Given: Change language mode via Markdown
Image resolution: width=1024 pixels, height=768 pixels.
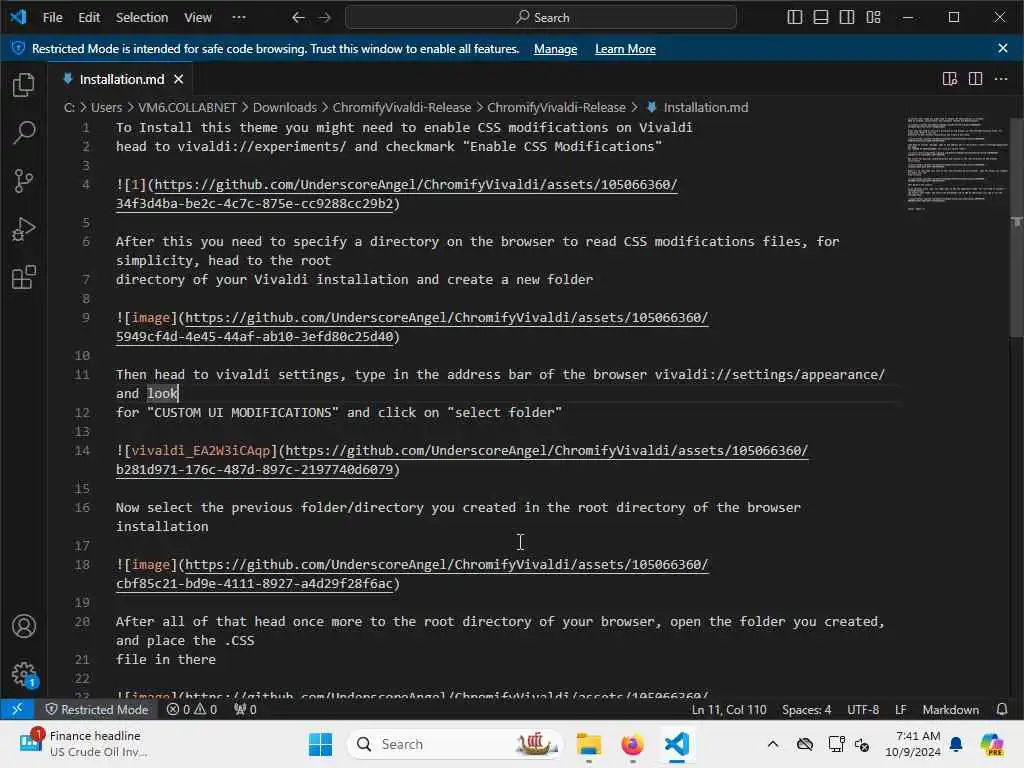Looking at the screenshot, I should click(950, 709).
